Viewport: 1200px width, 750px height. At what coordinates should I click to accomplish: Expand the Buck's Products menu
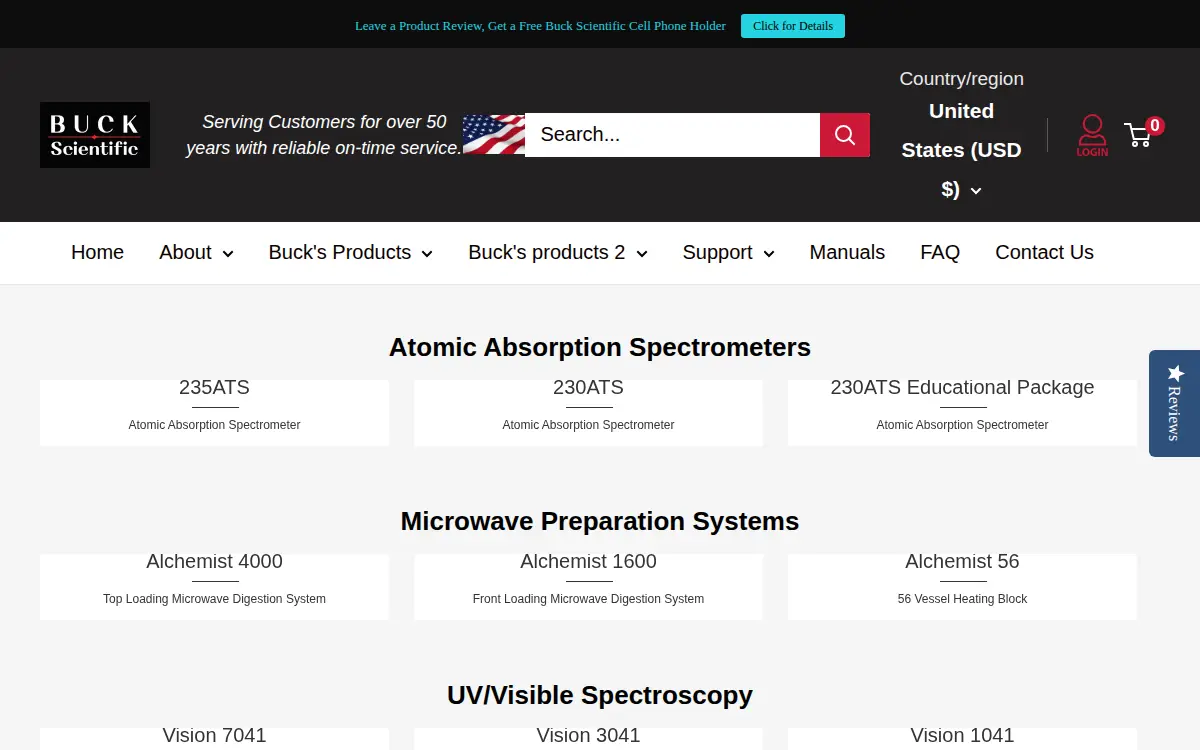[x=350, y=252]
